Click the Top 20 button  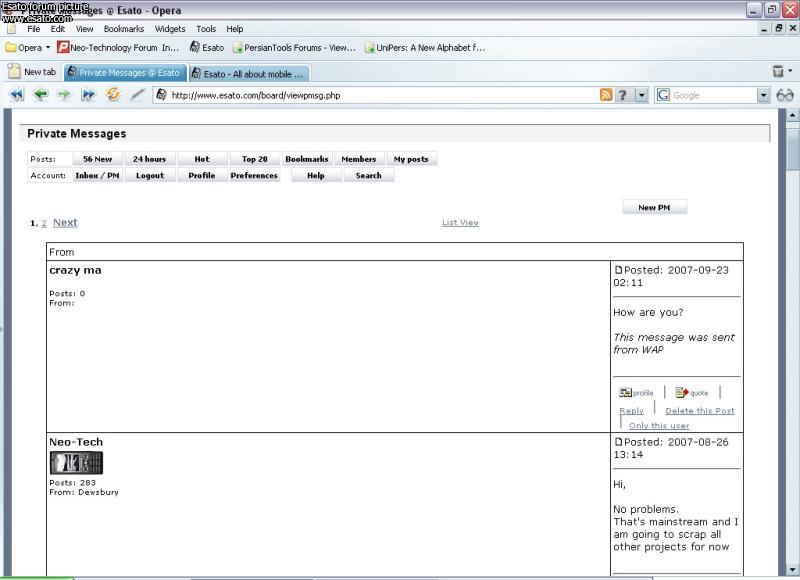pyautogui.click(x=255, y=159)
